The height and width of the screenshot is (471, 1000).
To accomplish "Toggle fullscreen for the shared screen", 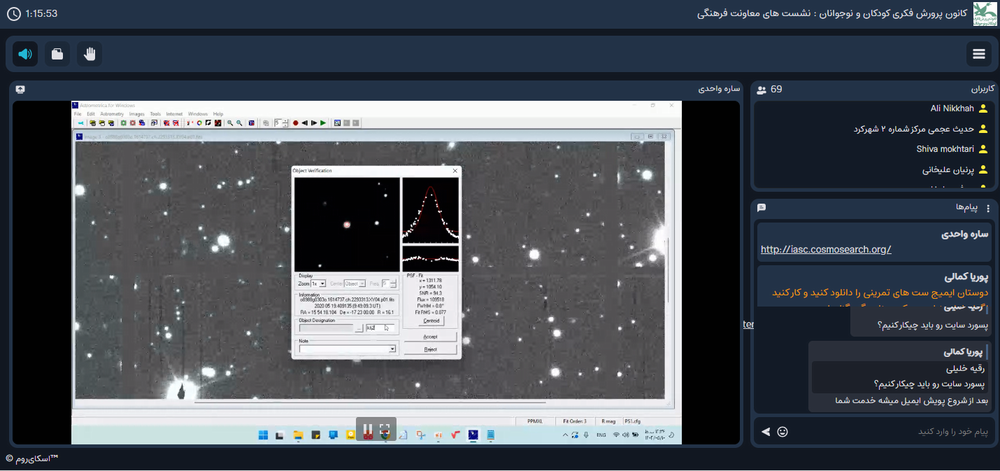I will (386, 430).
